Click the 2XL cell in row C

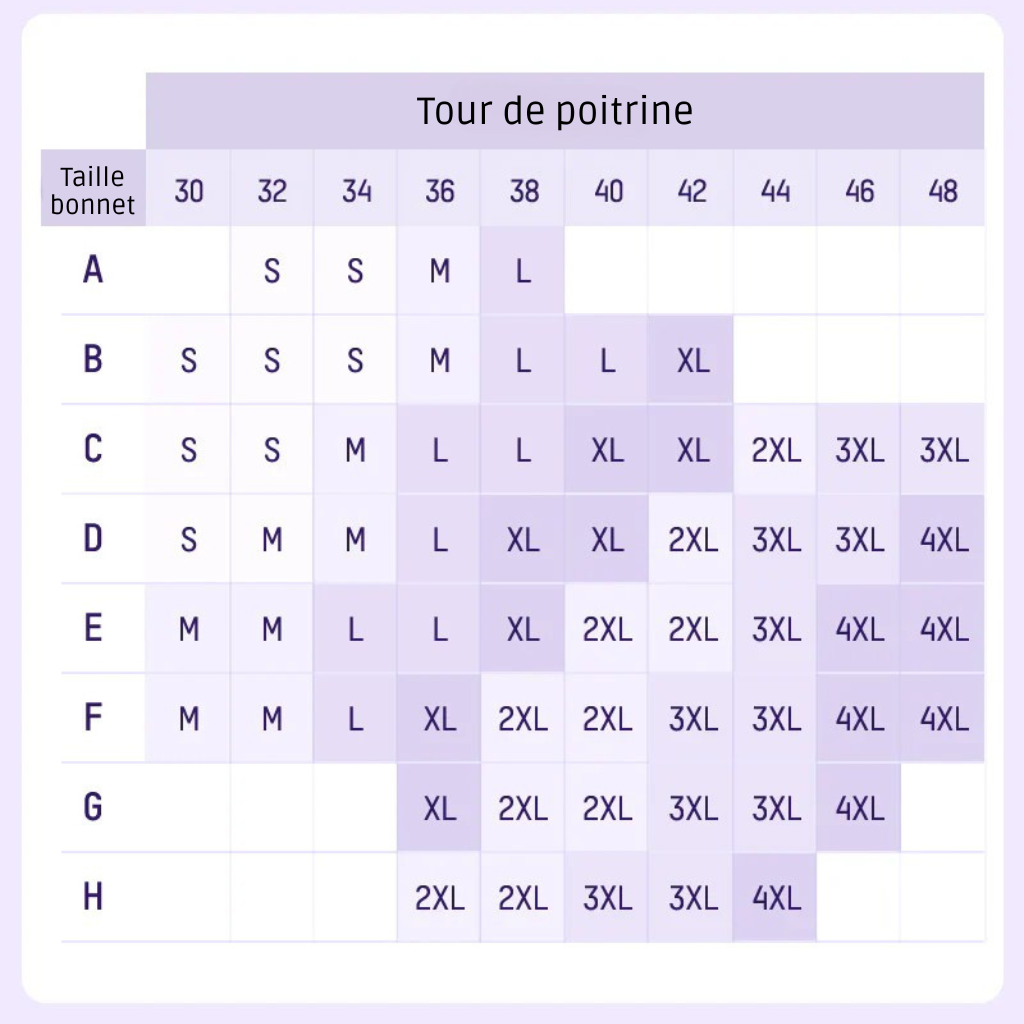tap(776, 450)
